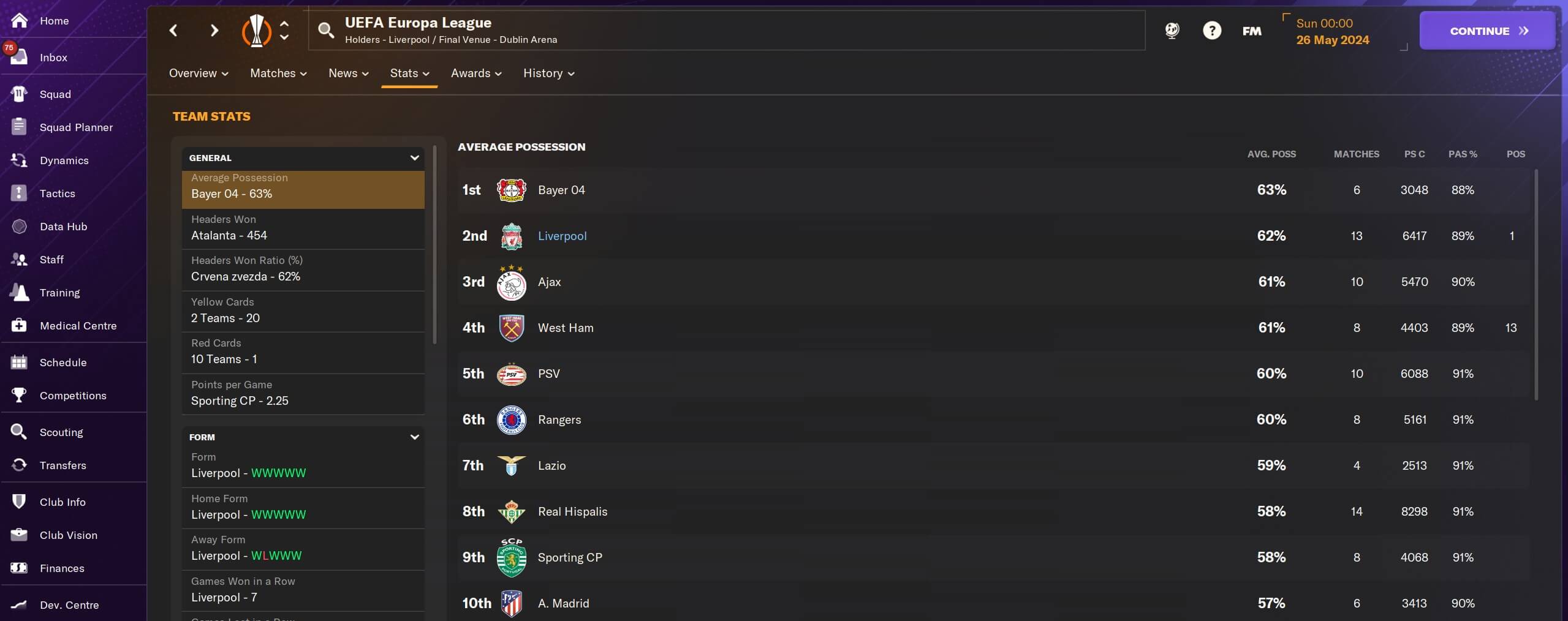Click the possession table scrollbar
The height and width of the screenshot is (621, 1568).
pyautogui.click(x=1536, y=285)
